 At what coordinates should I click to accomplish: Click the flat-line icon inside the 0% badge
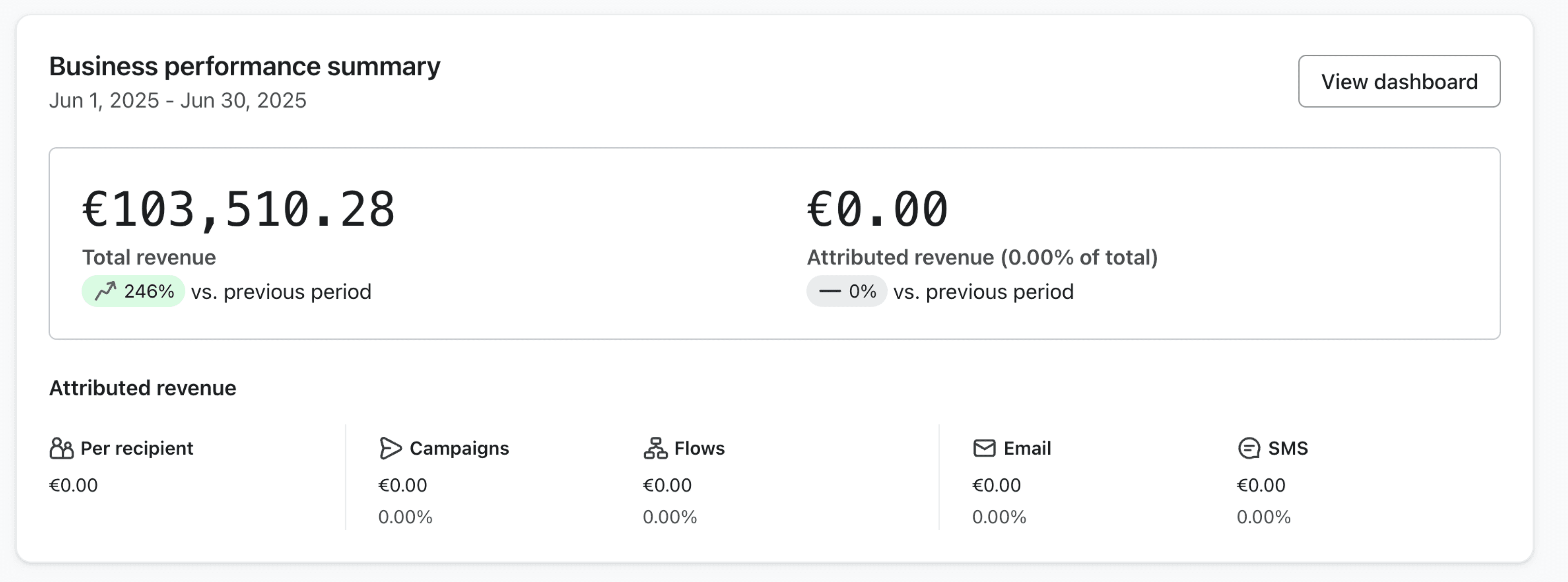click(830, 291)
